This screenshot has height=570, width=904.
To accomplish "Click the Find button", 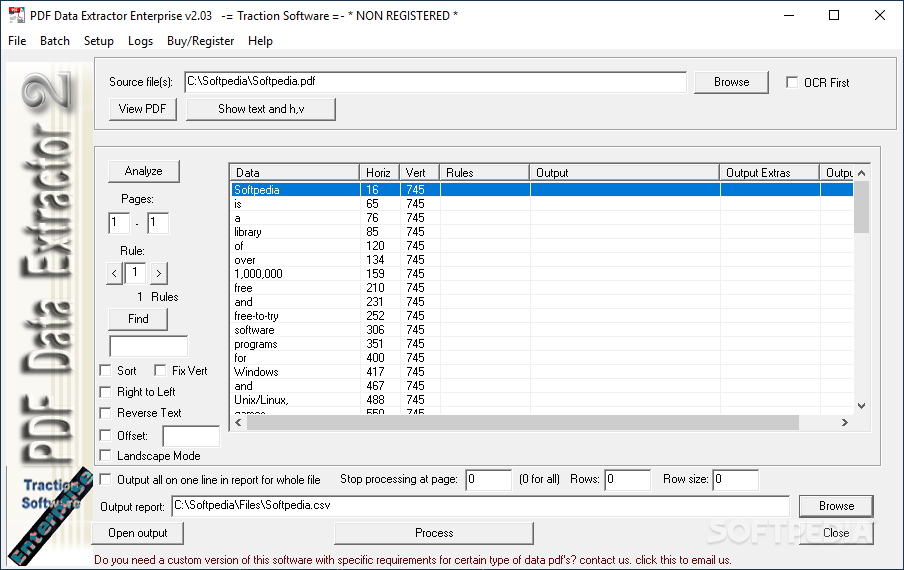I will point(138,319).
